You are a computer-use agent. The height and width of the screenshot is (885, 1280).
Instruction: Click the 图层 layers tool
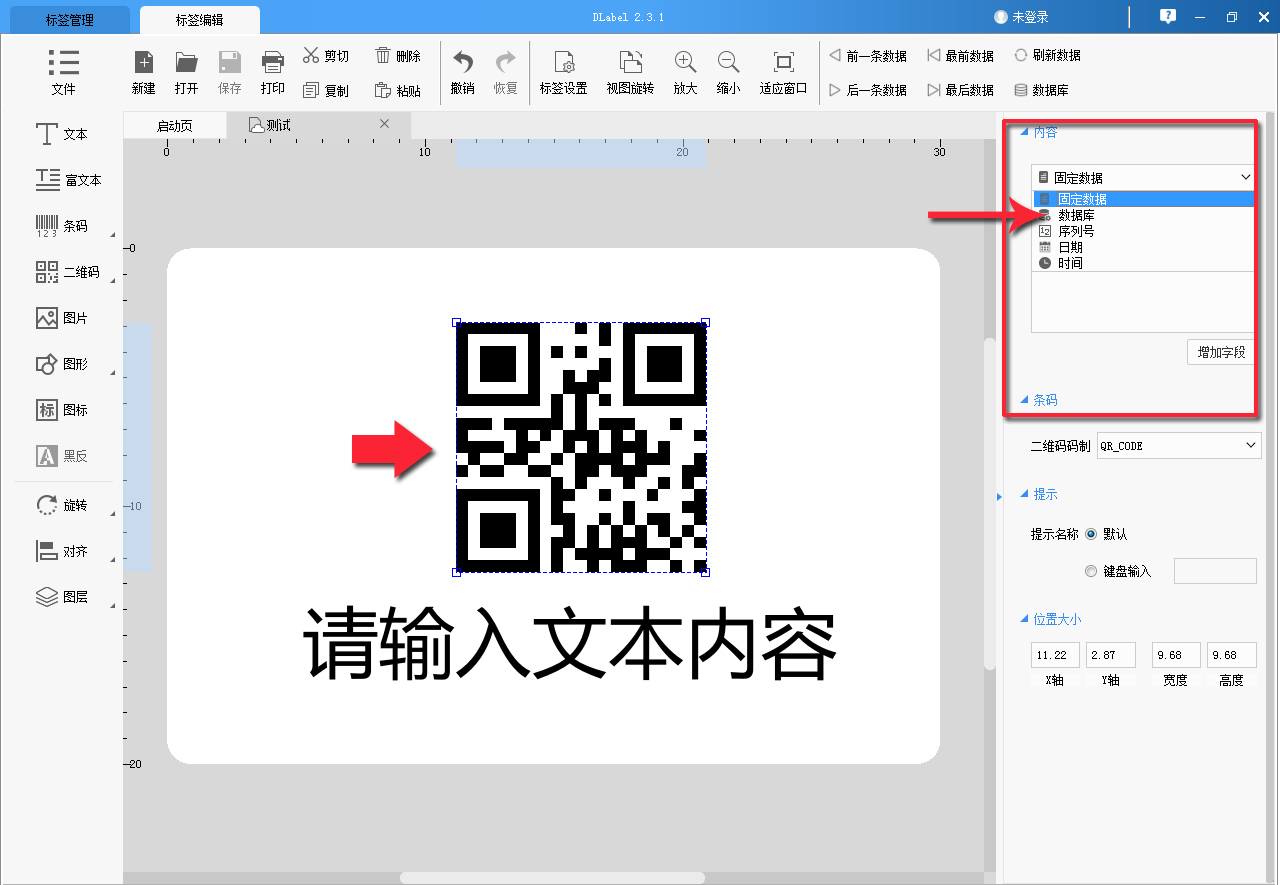coord(62,597)
